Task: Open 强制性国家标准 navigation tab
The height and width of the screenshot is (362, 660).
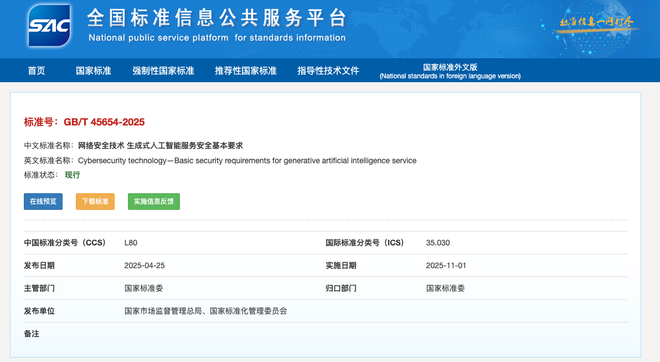Action: [163, 71]
